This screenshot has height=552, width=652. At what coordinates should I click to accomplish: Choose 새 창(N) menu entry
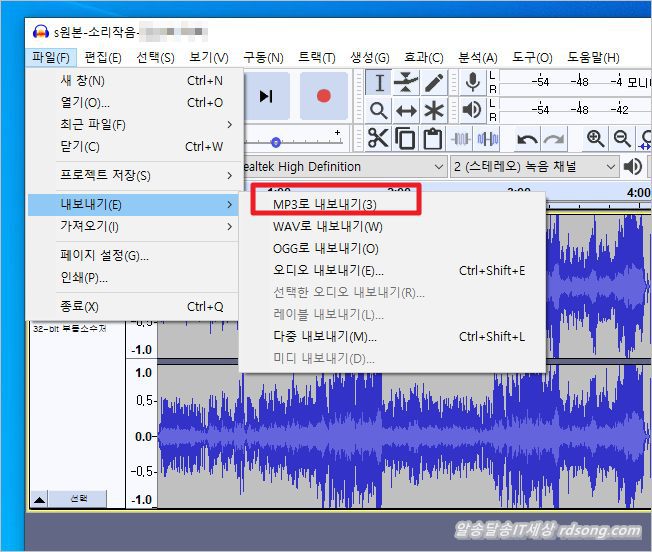tap(133, 81)
